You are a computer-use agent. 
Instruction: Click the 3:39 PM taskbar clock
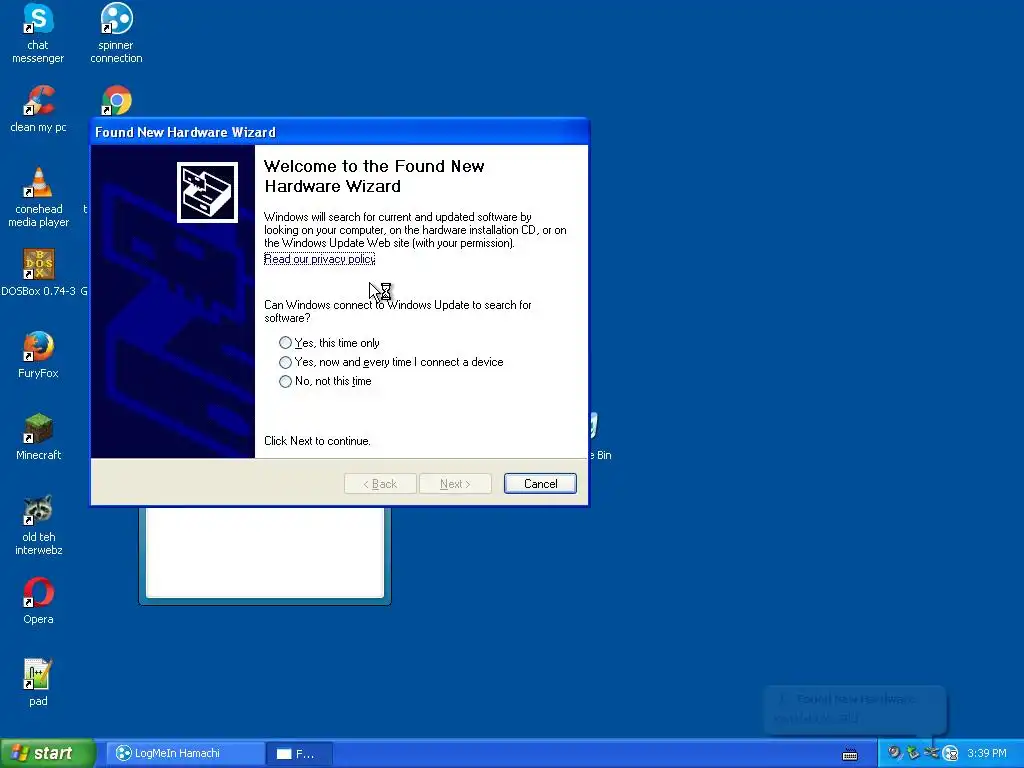tap(987, 753)
